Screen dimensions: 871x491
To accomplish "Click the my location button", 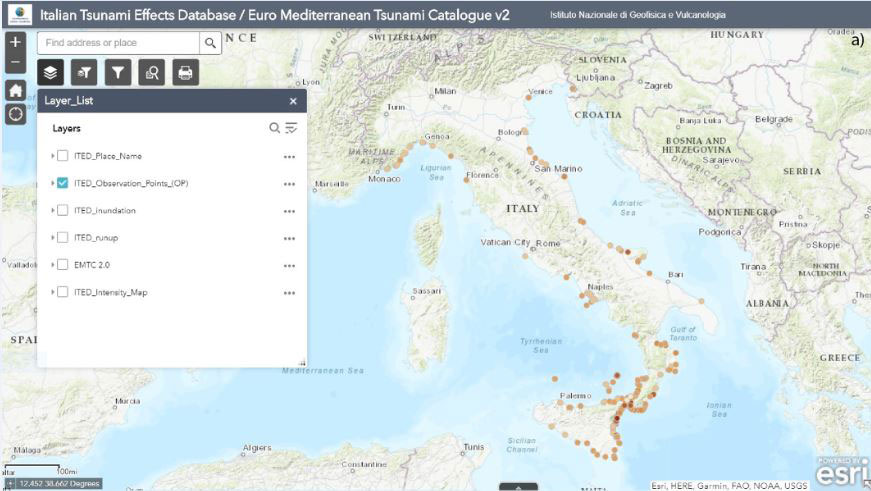I will pos(15,113).
